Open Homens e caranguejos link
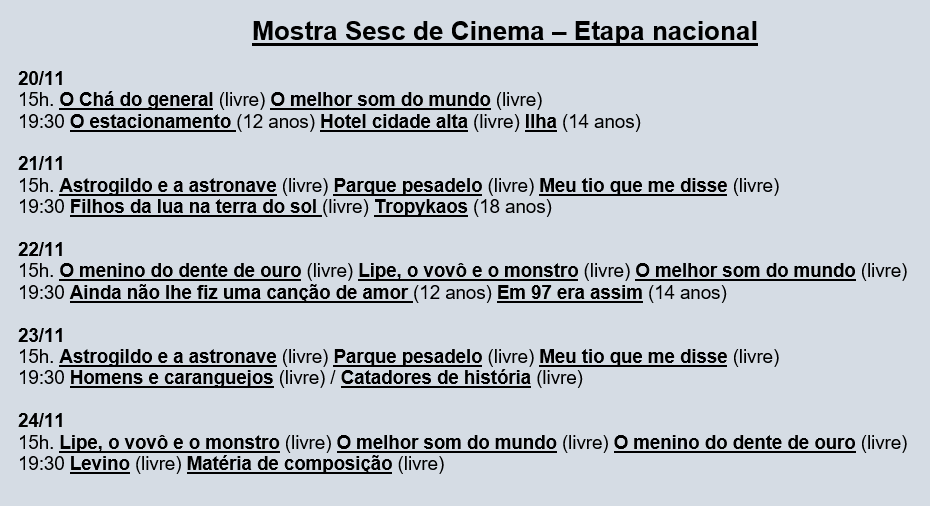 [171, 377]
